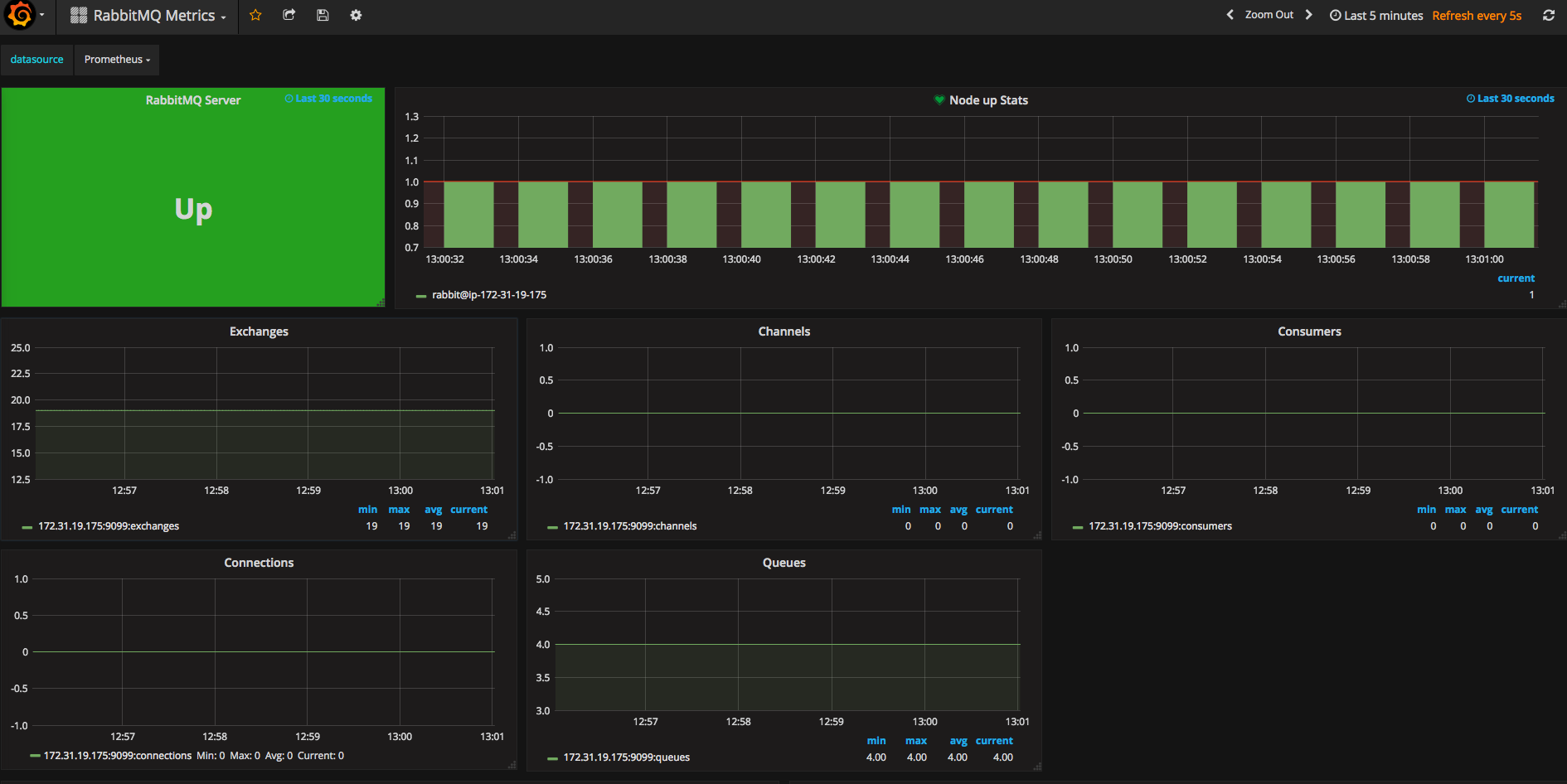Shift time range back with left arrow
The height and width of the screenshot is (784, 1567).
pos(1230,15)
